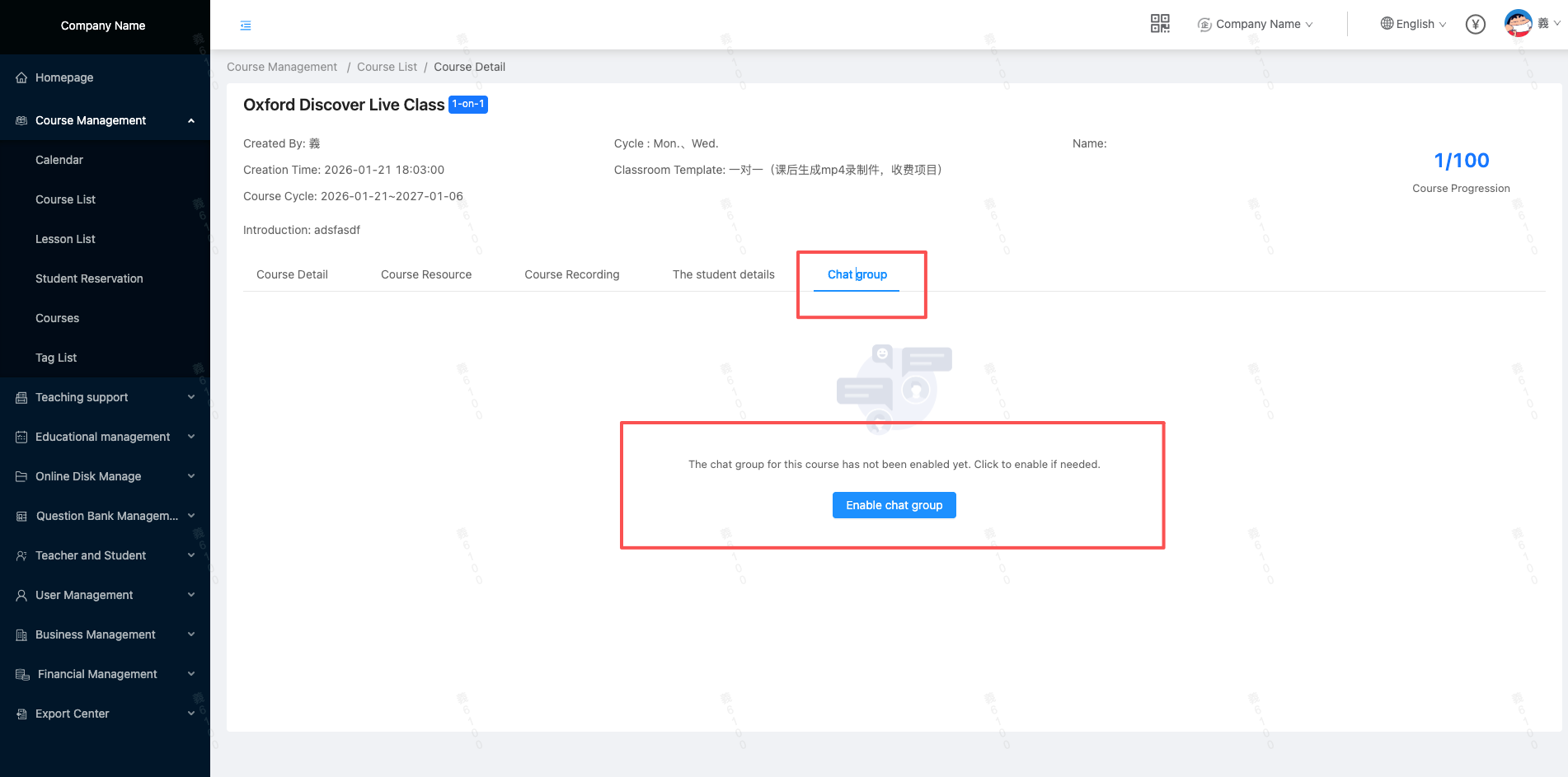Click the sidebar collapse hamburger icon
This screenshot has height=777, width=1568.
246,26
